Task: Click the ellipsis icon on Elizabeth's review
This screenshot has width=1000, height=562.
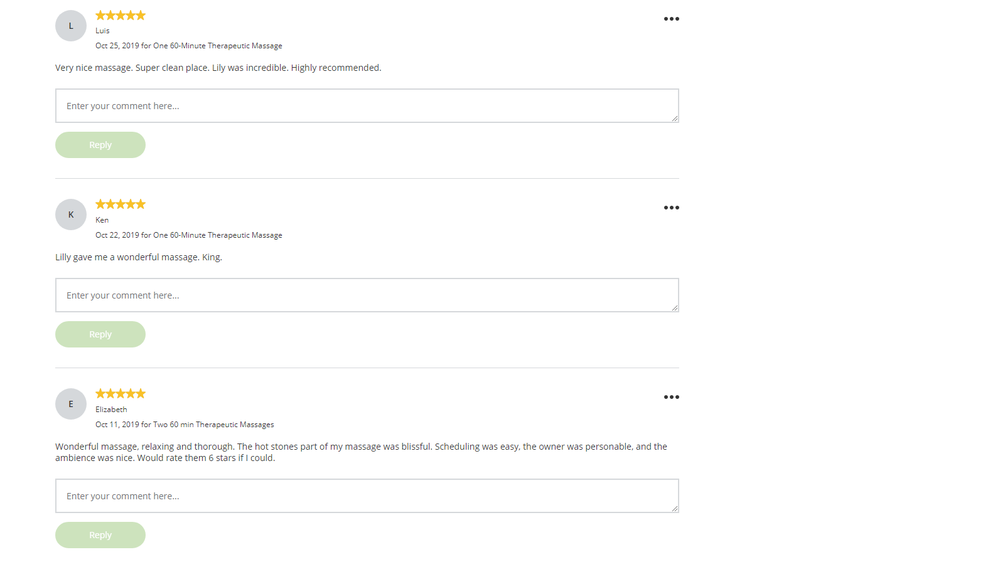Action: pos(671,397)
